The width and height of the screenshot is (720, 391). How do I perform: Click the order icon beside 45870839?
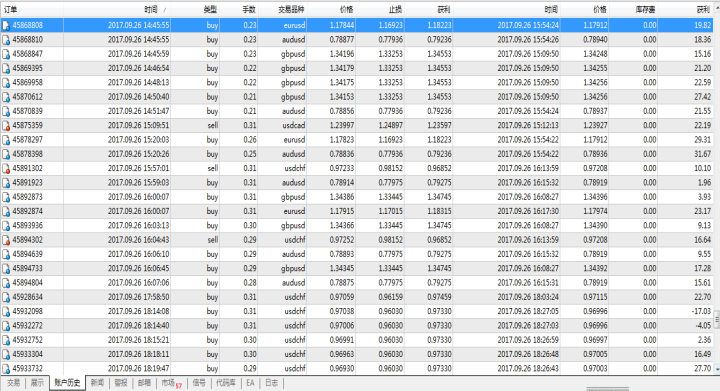pos(6,112)
